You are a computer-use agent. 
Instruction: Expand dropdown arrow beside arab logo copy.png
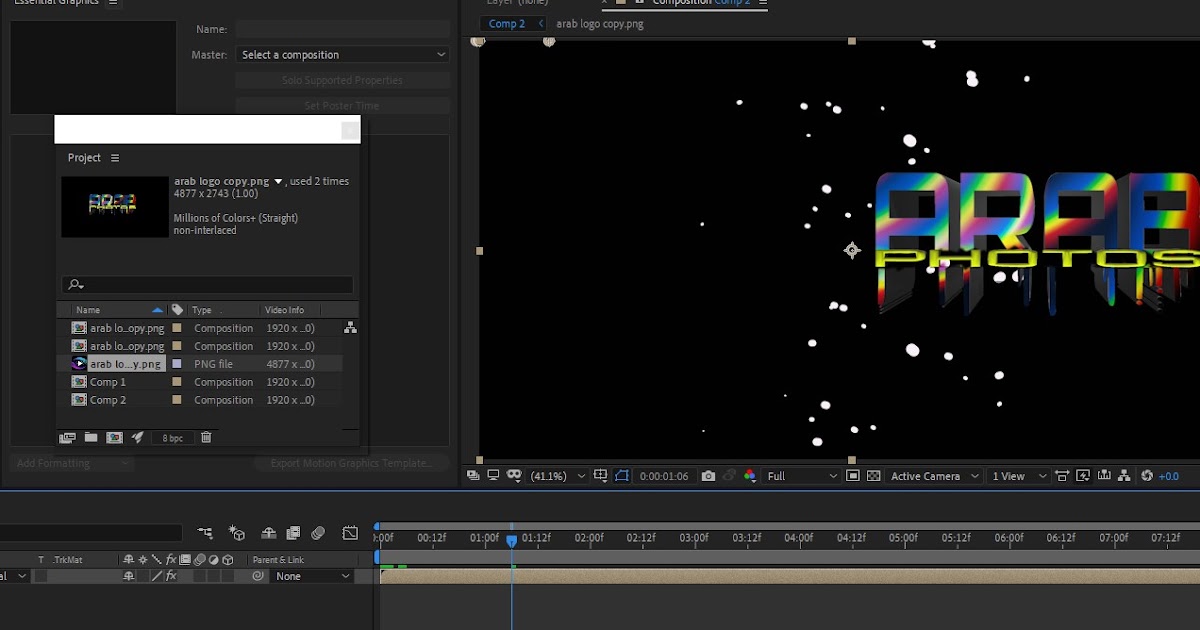coord(279,182)
